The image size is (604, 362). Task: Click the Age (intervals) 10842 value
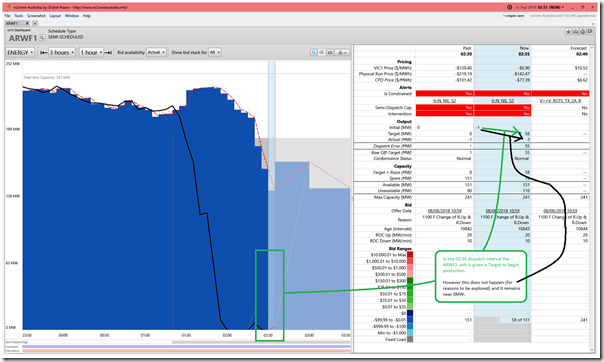(x=465, y=229)
